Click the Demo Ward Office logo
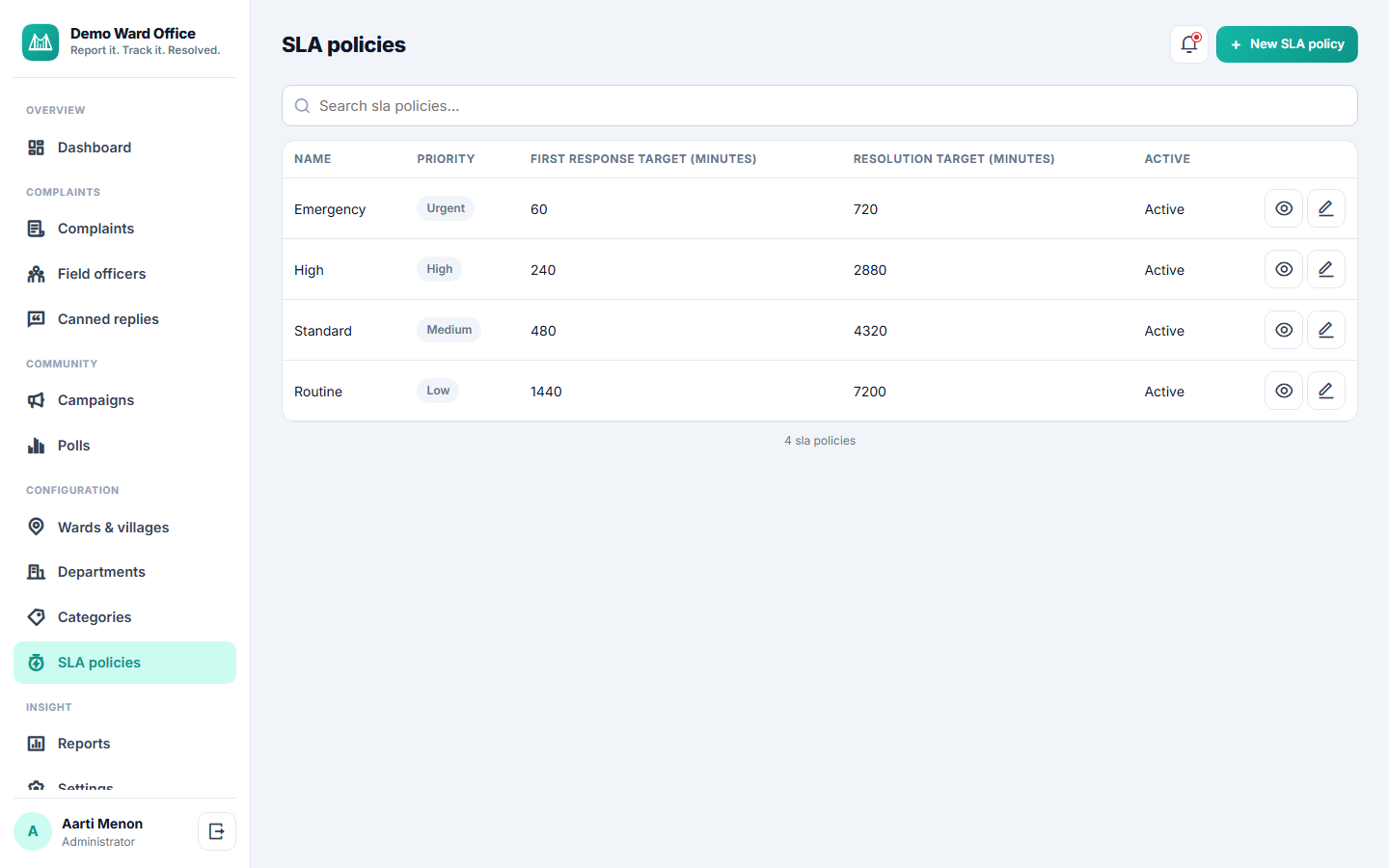 click(41, 42)
